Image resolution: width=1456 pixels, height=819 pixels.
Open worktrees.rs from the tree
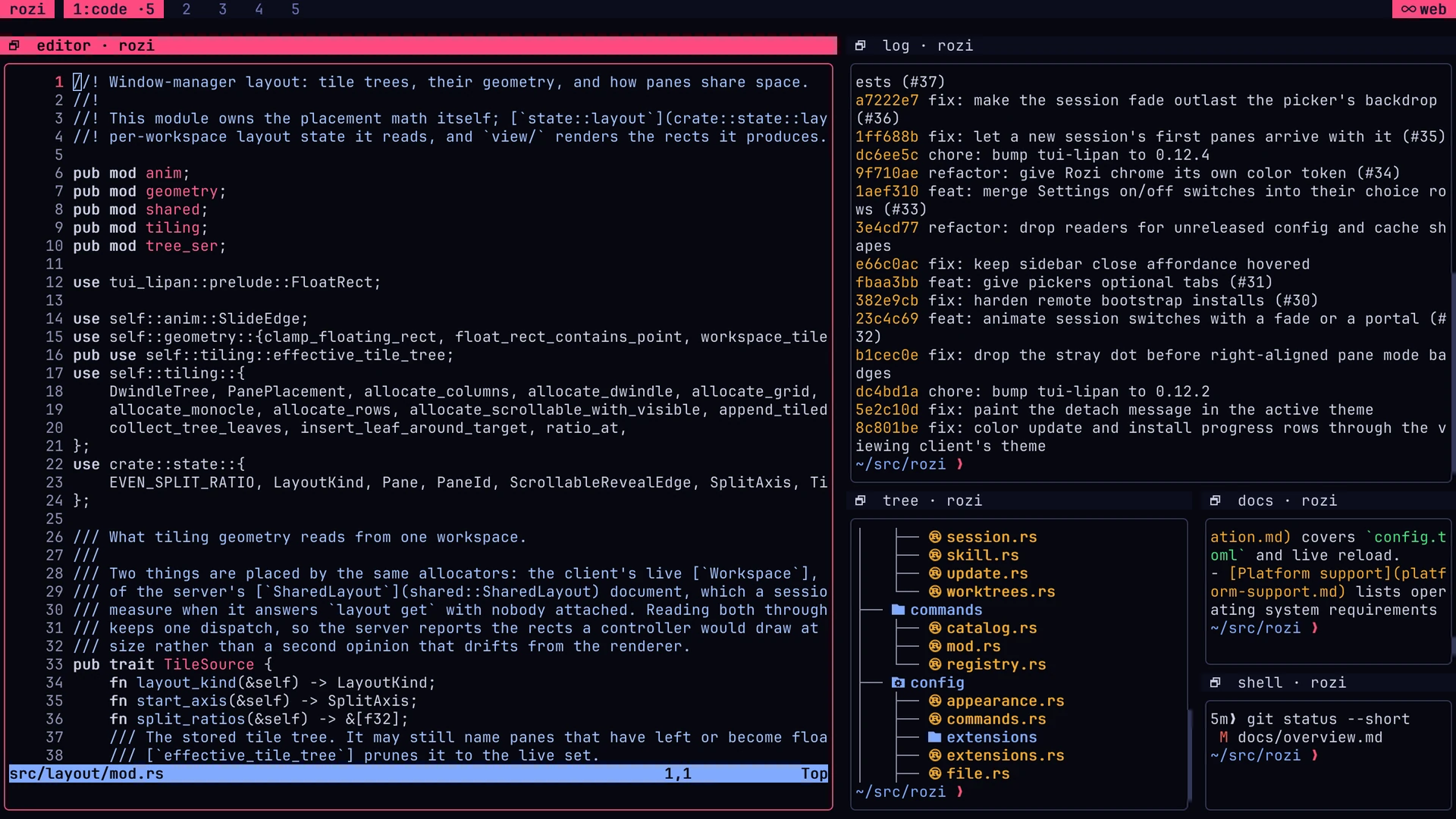1000,591
